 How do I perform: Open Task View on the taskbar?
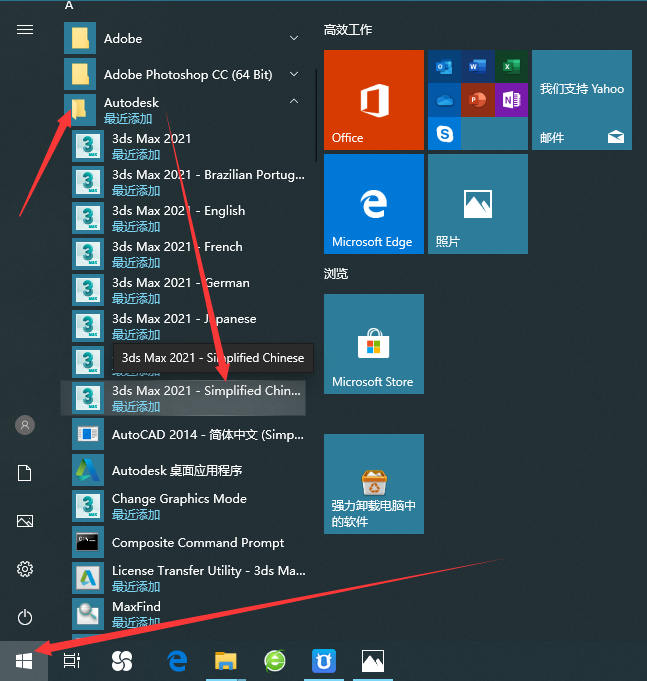(72, 660)
